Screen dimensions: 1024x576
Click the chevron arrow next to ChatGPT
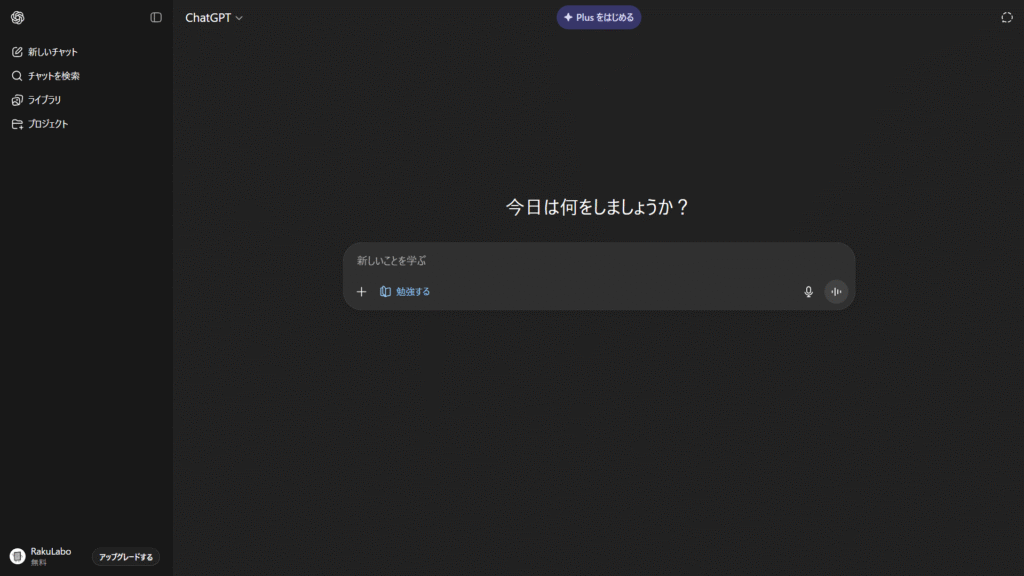[x=239, y=18]
